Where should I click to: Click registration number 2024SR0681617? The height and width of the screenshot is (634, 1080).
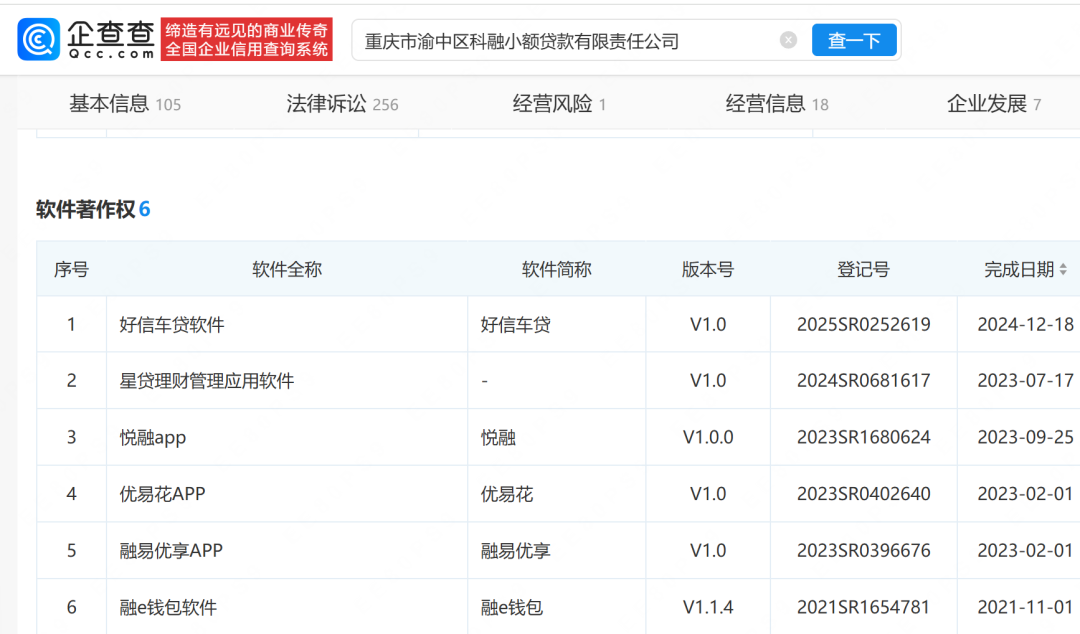864,381
